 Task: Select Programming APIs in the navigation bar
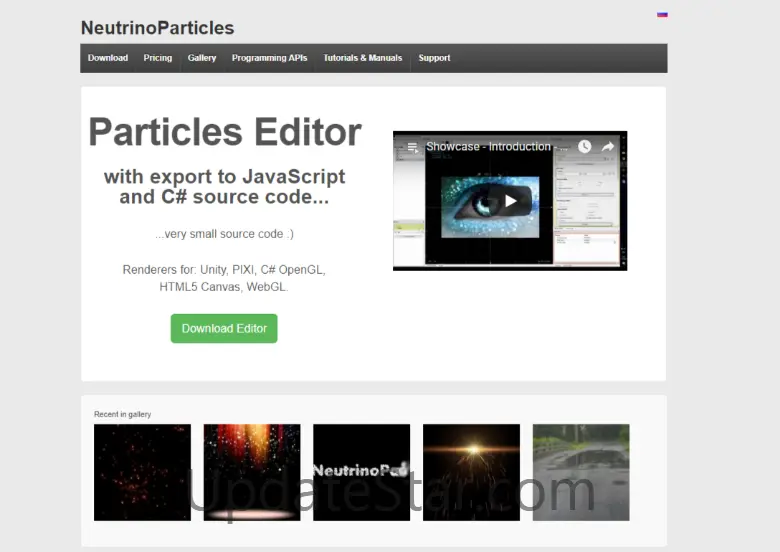pyautogui.click(x=270, y=58)
